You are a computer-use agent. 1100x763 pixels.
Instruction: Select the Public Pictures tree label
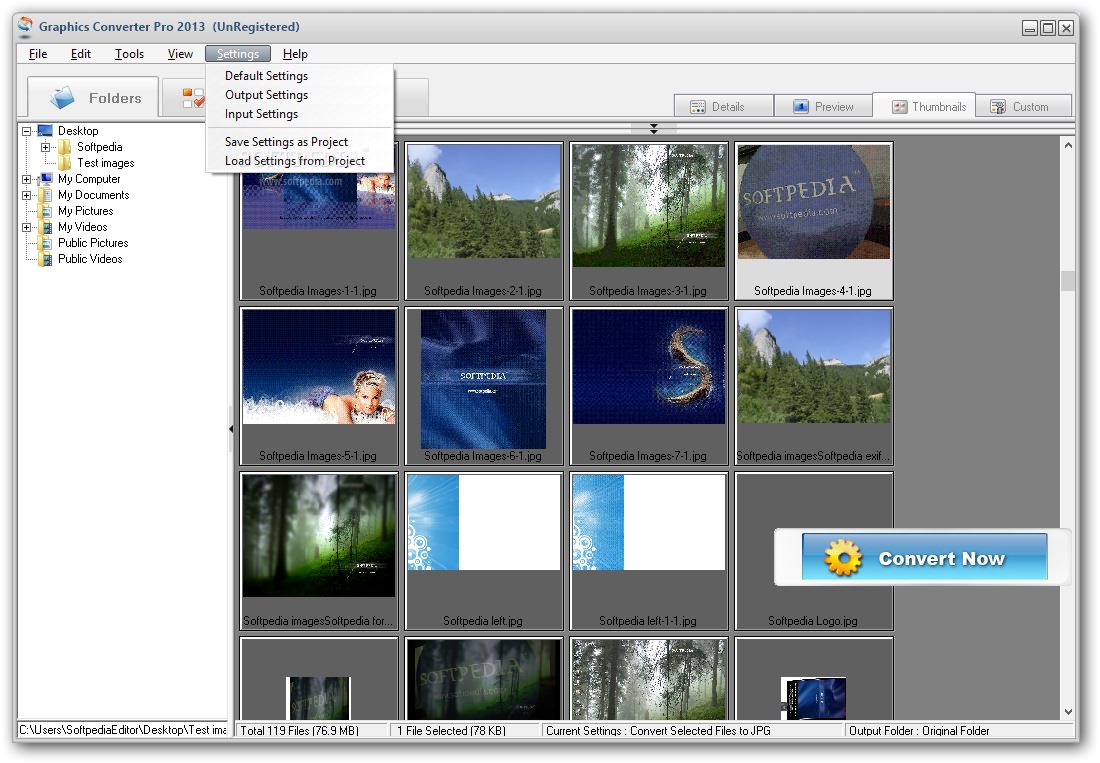[x=93, y=243]
